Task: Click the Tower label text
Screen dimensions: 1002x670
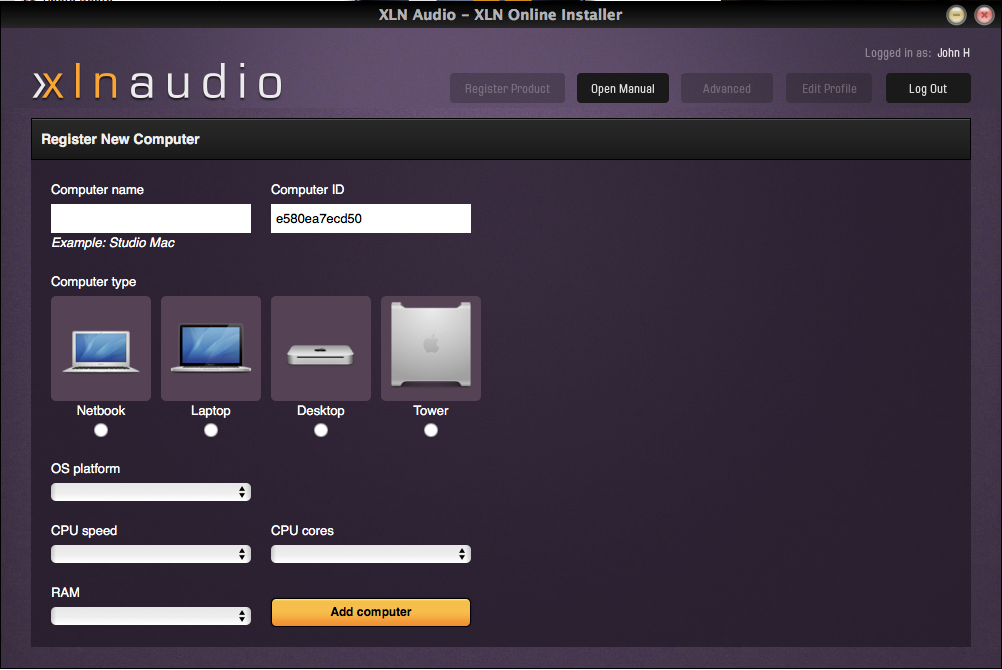Action: pos(431,410)
